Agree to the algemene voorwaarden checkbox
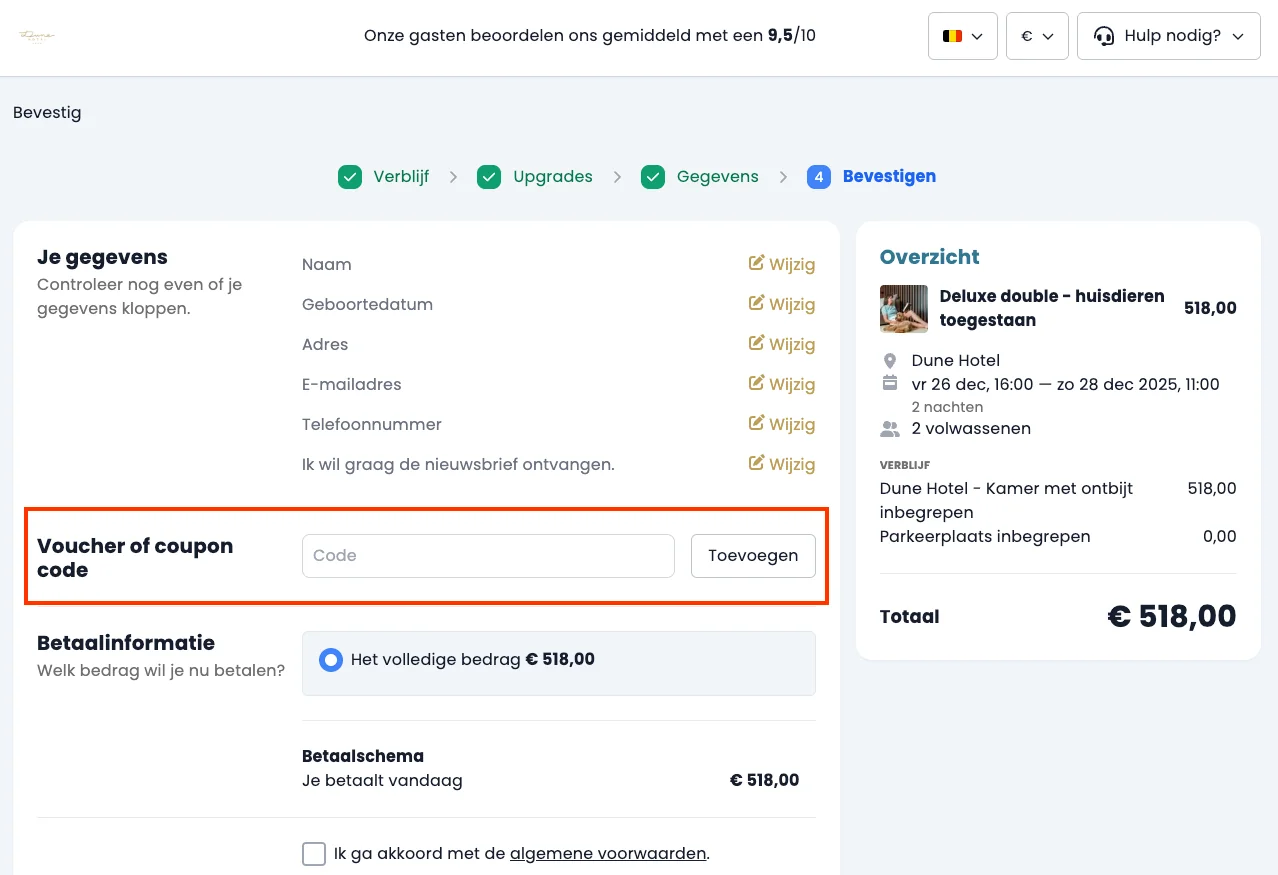Image resolution: width=1278 pixels, height=875 pixels. click(314, 854)
